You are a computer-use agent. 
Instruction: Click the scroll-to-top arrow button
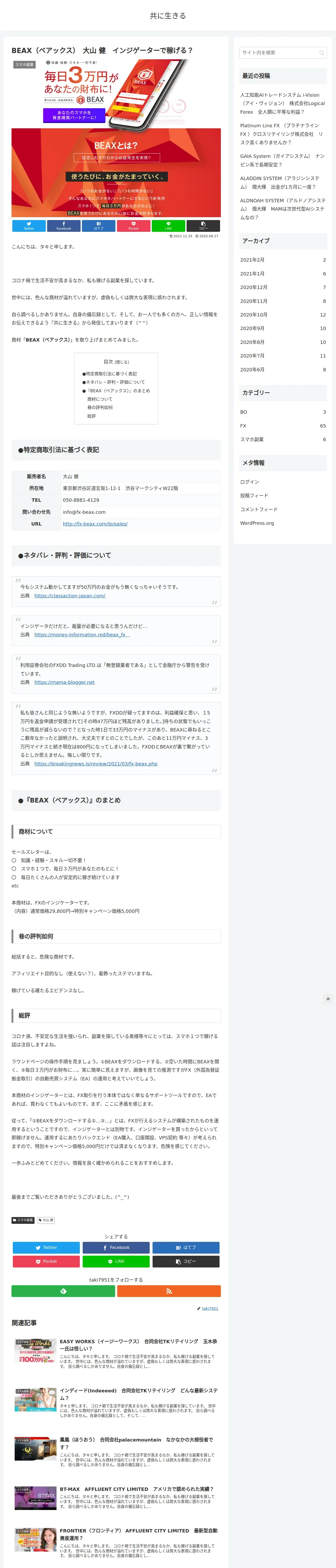[328, 999]
